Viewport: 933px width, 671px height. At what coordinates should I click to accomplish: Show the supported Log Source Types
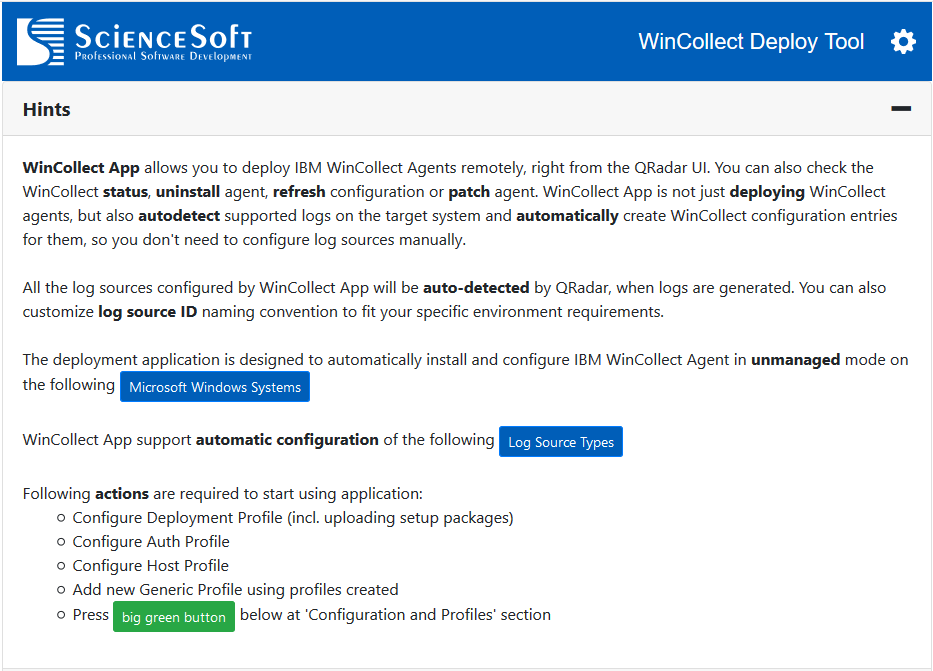point(561,442)
